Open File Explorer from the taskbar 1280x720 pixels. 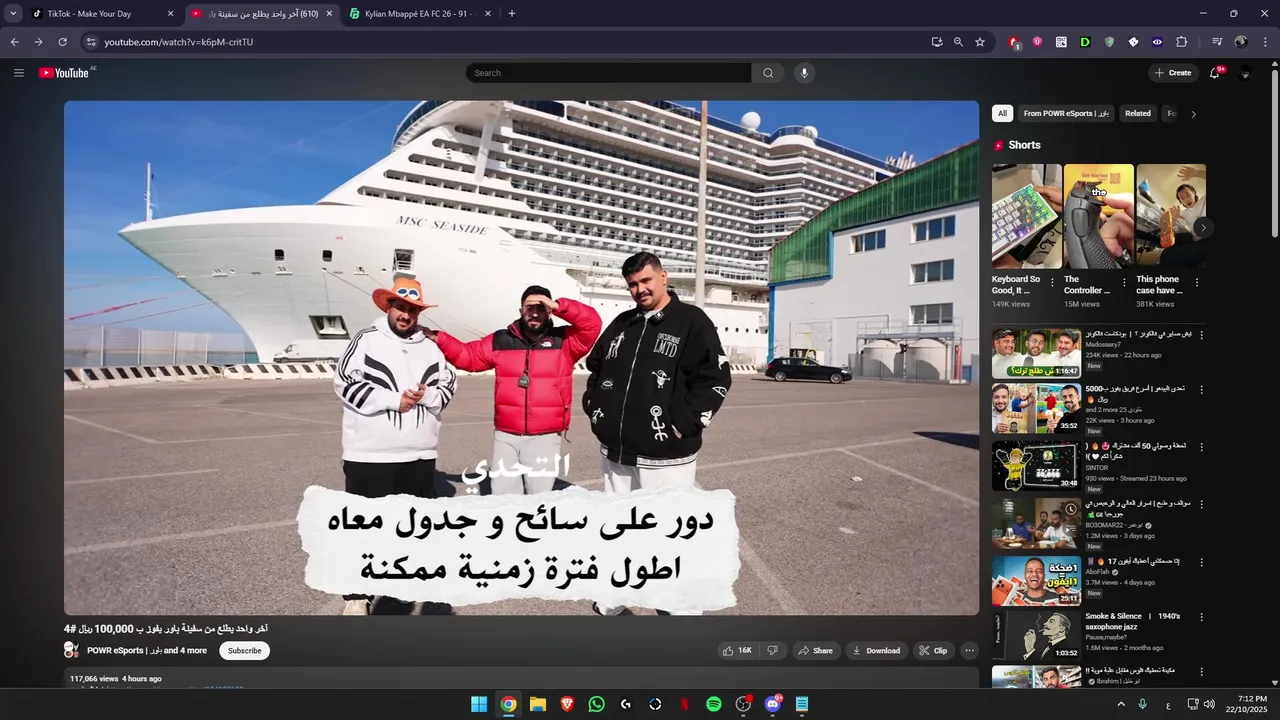coord(538,704)
